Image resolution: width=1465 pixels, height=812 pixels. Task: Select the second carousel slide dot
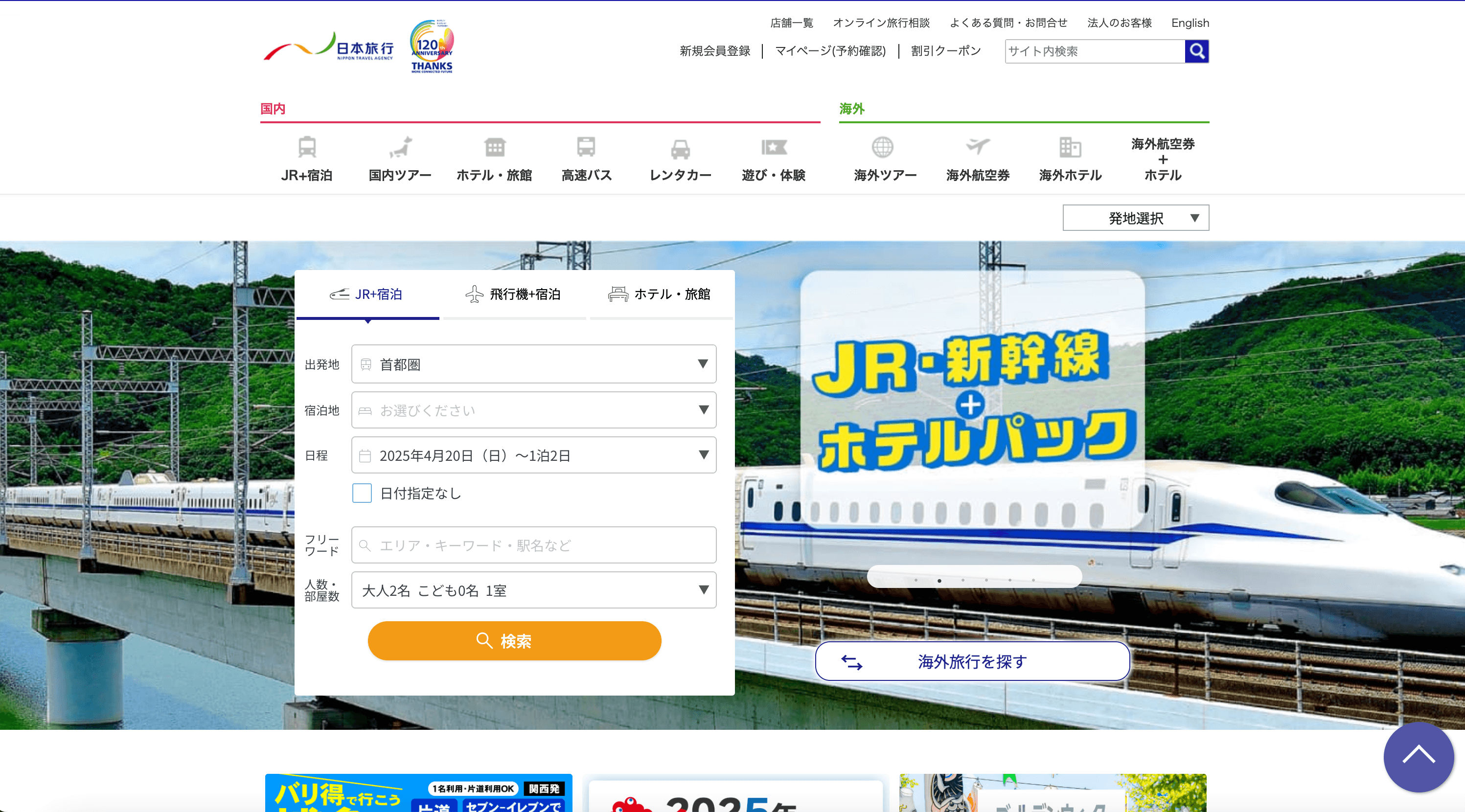tap(939, 581)
